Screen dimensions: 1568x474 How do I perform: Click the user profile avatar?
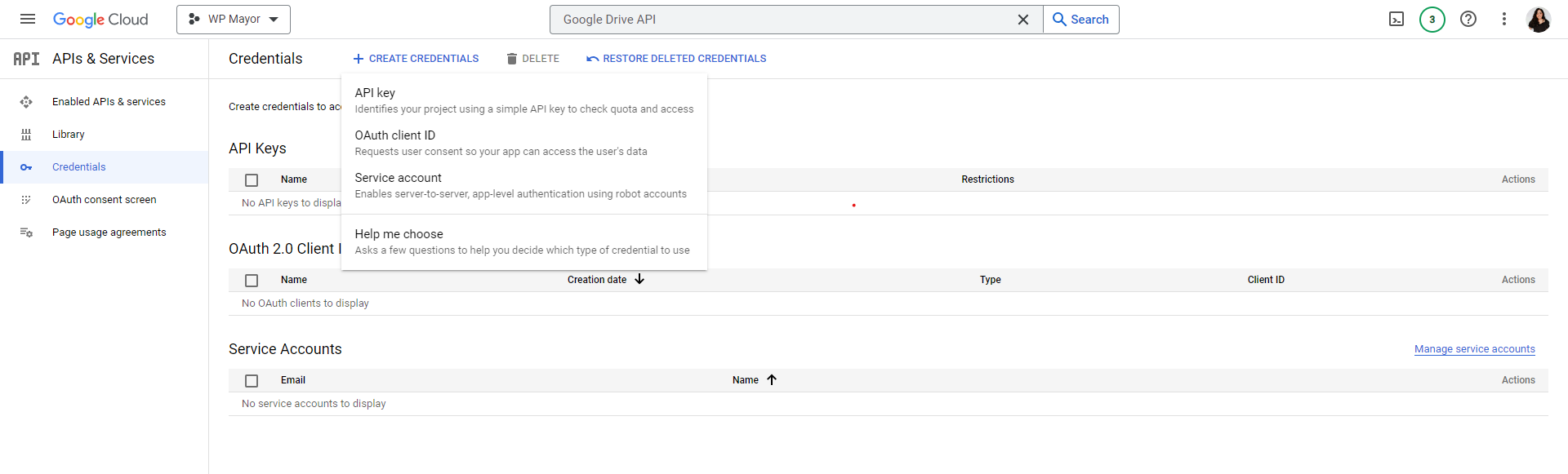click(x=1539, y=19)
